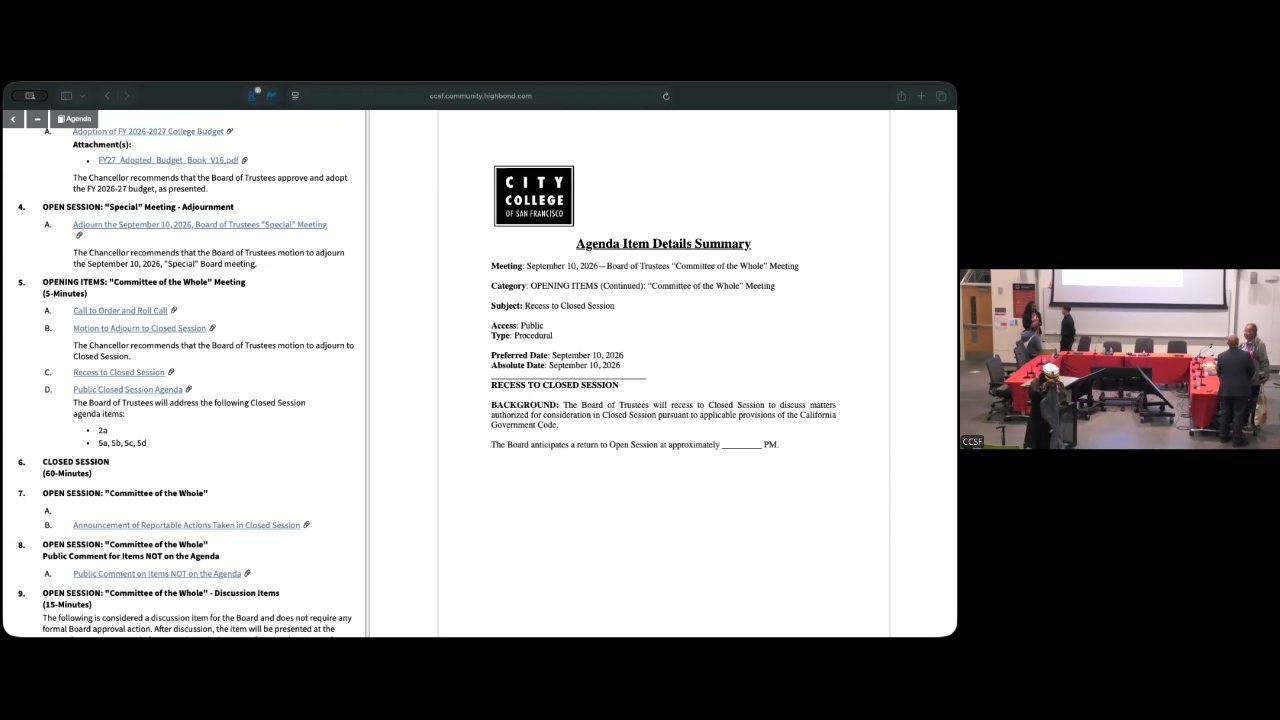1280x720 pixels.
Task: Click the reload page icon in address bar
Action: (x=666, y=96)
